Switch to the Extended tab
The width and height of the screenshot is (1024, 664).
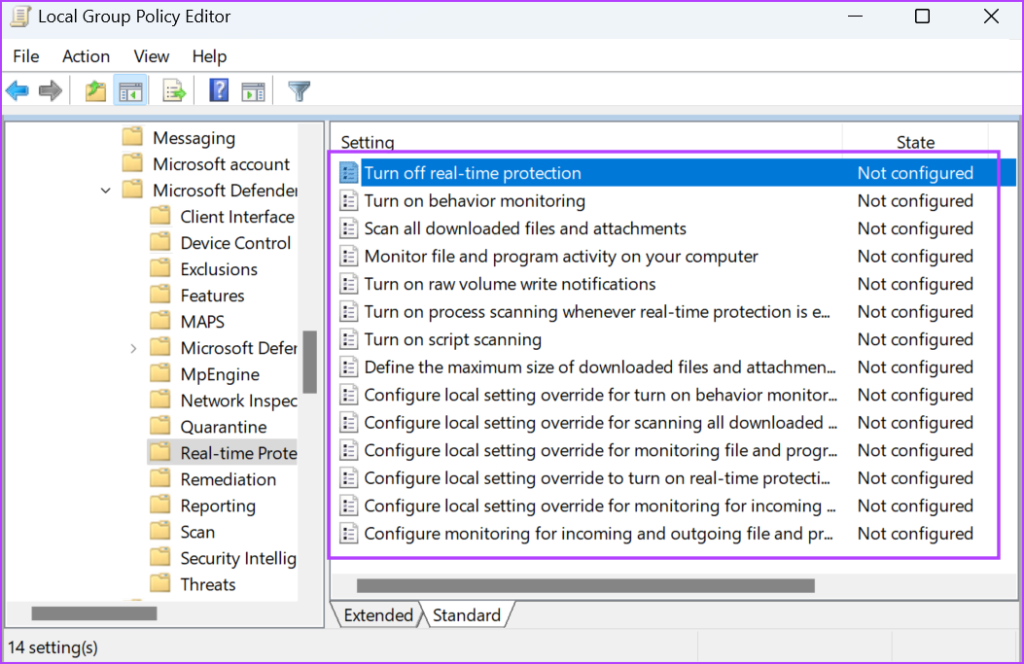click(377, 615)
